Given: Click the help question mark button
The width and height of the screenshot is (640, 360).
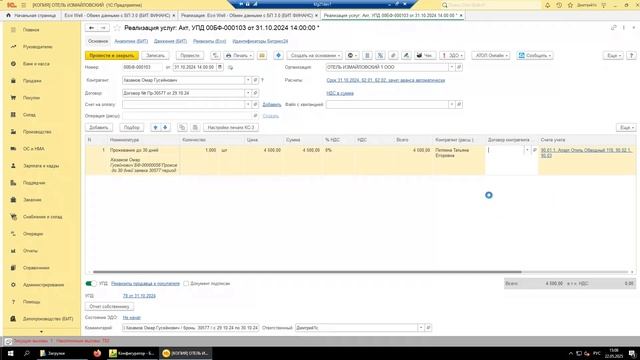Looking at the screenshot, I should tap(631, 56).
